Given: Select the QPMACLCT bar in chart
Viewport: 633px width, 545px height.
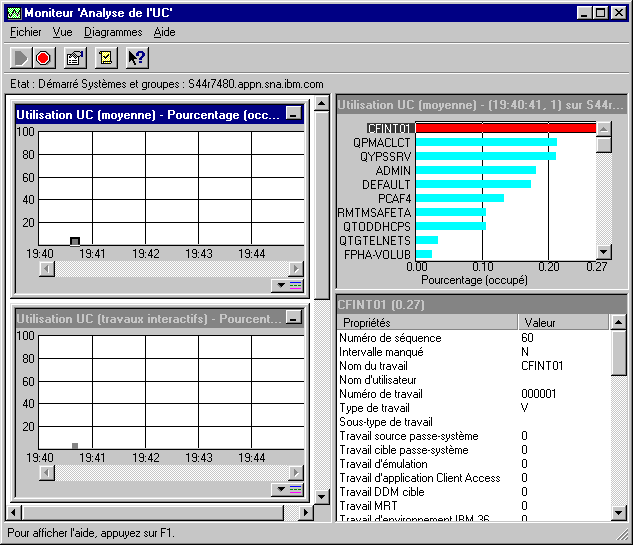Looking at the screenshot, I should pyautogui.click(x=486, y=142).
